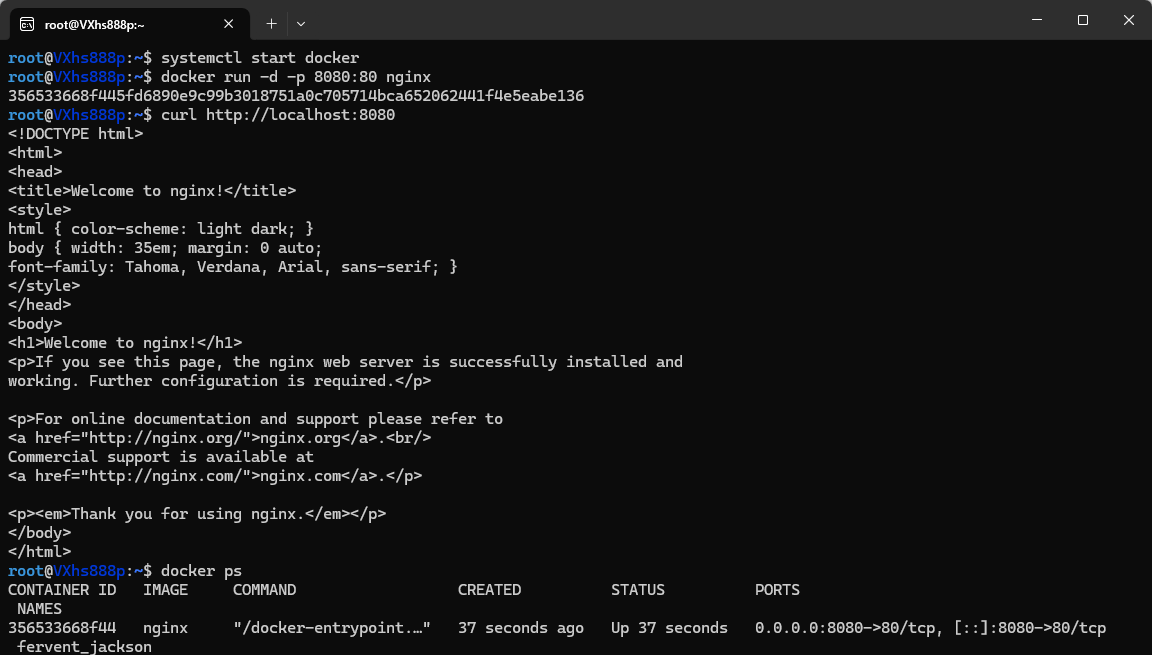Image resolution: width=1152 pixels, height=655 pixels.
Task: Click the docker ps command text
Action: tap(201, 571)
